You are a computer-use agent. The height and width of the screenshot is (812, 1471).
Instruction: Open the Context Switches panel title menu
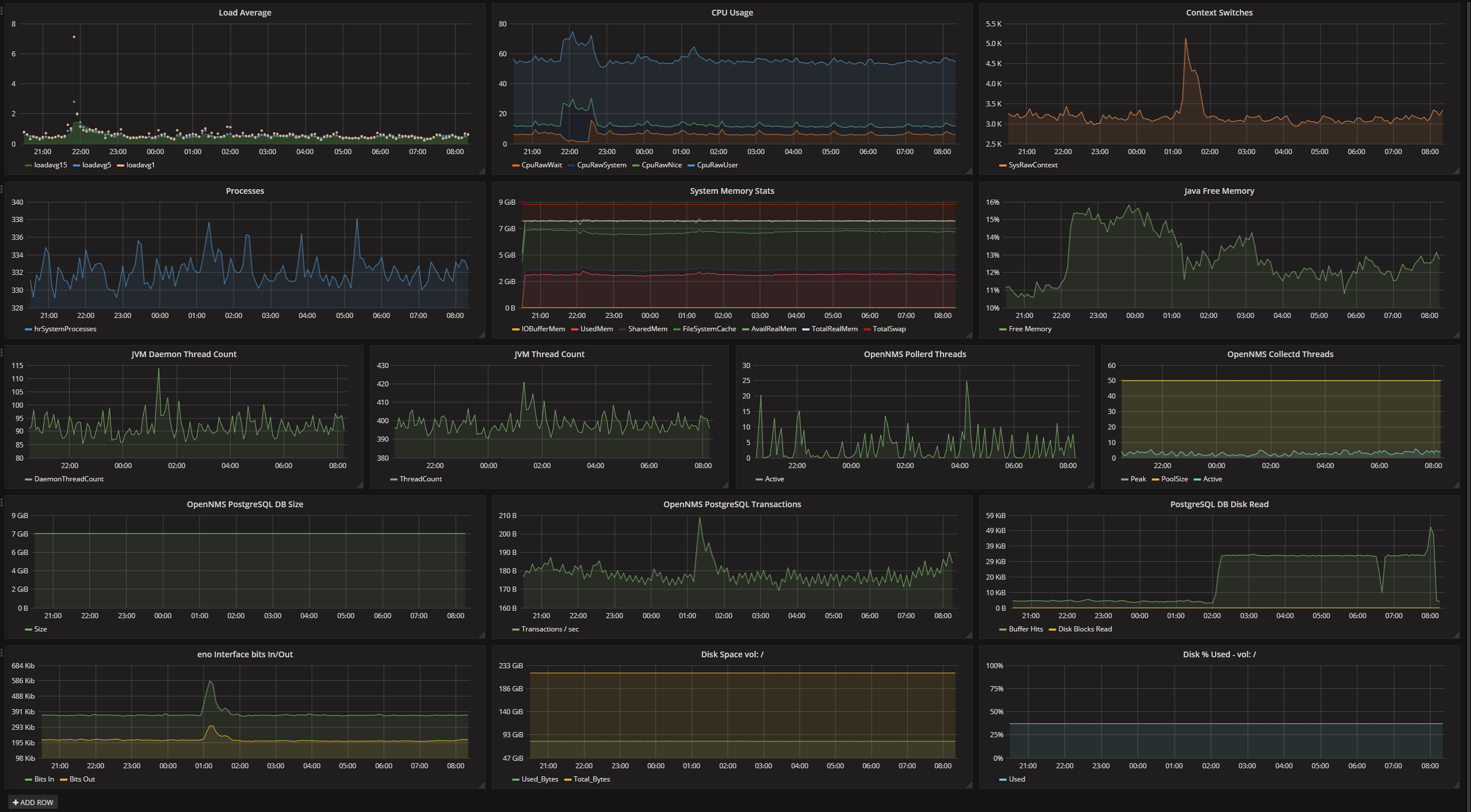click(x=1220, y=13)
